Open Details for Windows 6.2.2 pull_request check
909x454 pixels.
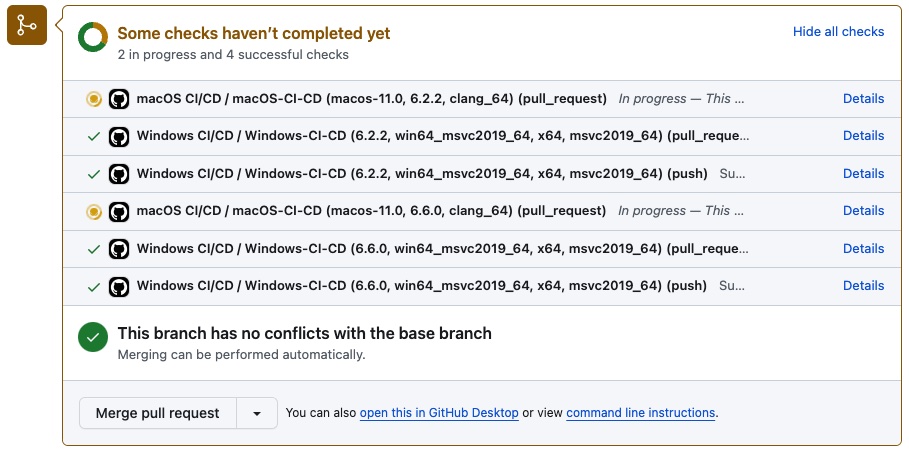[x=863, y=136]
